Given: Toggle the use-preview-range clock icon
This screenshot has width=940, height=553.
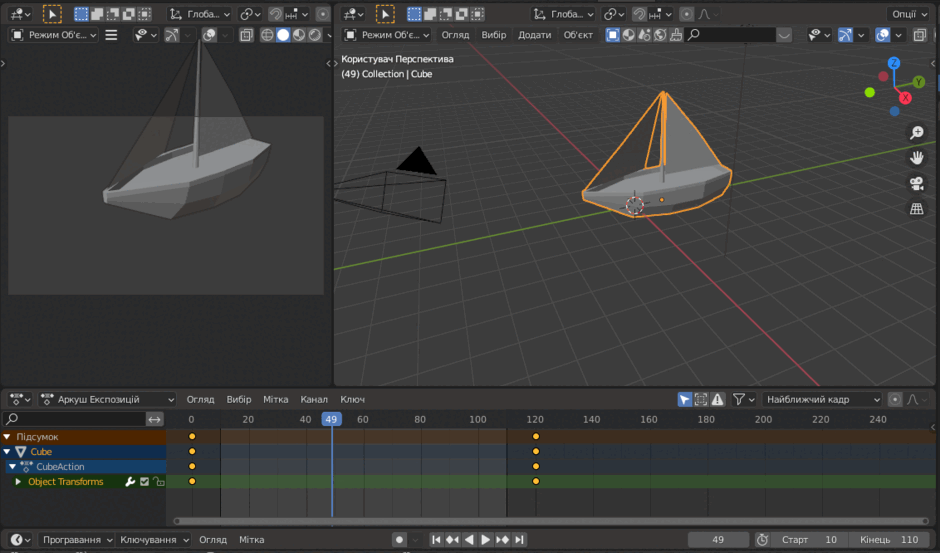Looking at the screenshot, I should (x=762, y=540).
